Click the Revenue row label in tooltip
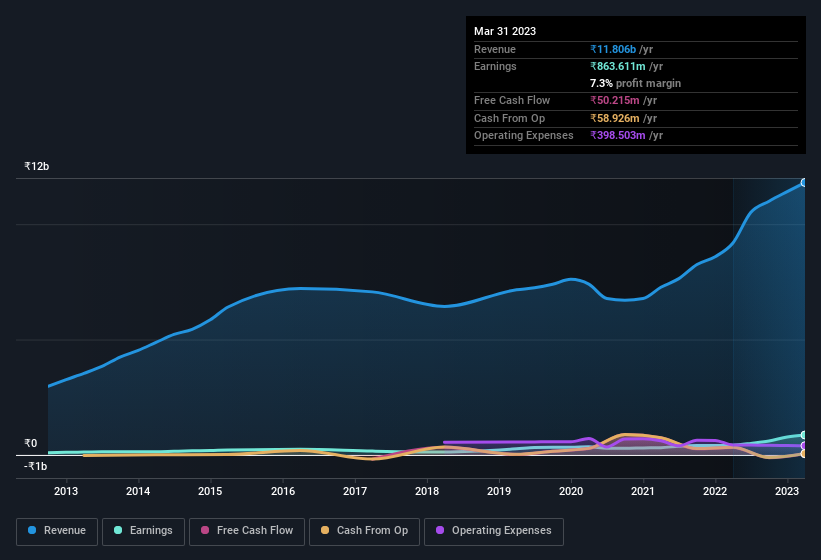The width and height of the screenshot is (821, 560). coord(495,49)
